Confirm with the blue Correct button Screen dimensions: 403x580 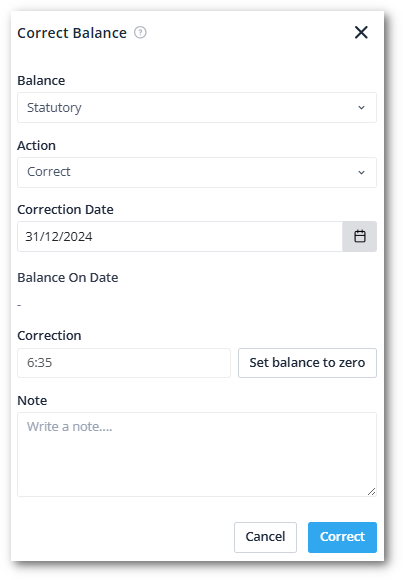(342, 537)
